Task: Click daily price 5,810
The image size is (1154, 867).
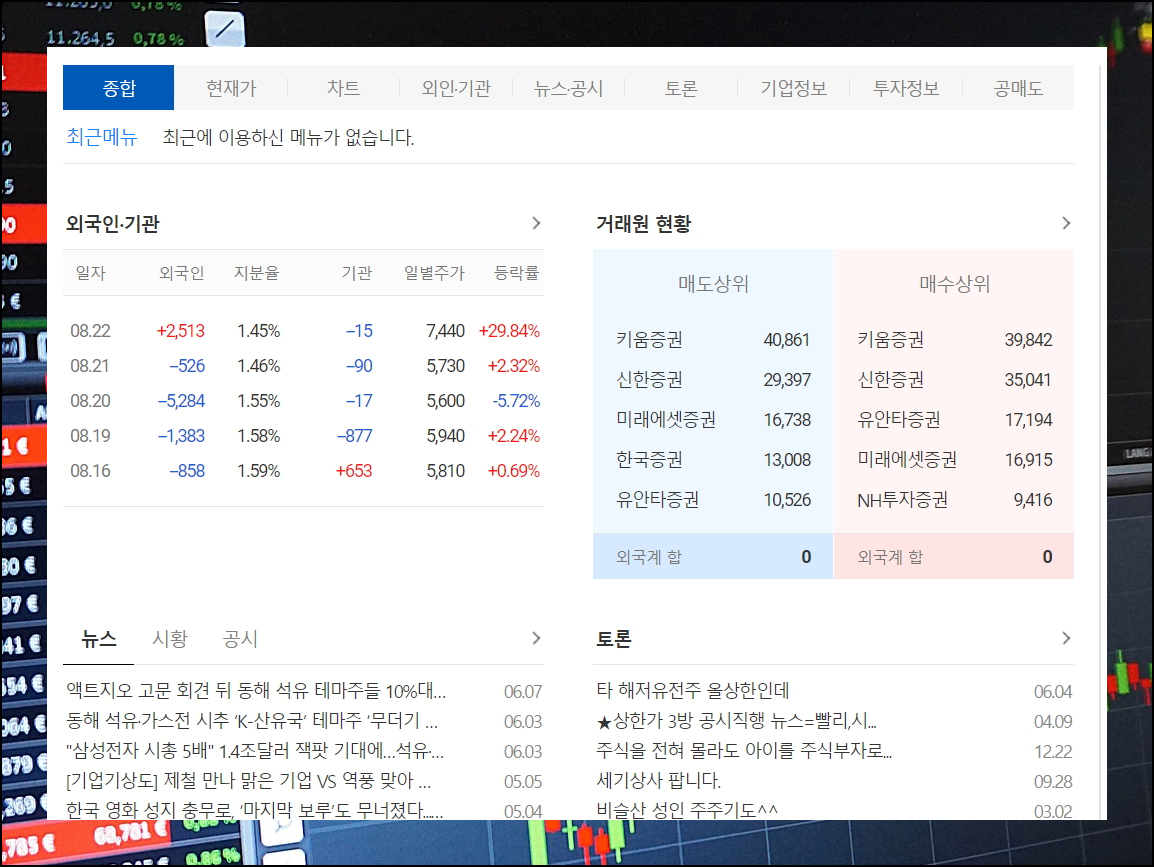Action: [x=445, y=470]
